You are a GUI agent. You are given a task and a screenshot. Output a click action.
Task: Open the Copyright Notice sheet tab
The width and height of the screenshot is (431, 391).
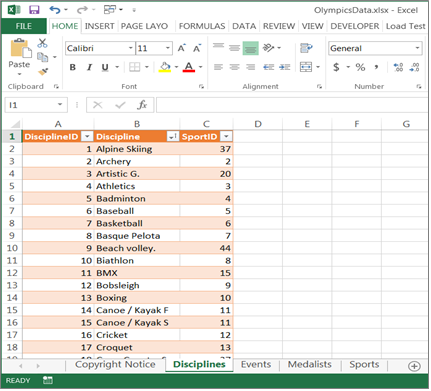tap(115, 364)
